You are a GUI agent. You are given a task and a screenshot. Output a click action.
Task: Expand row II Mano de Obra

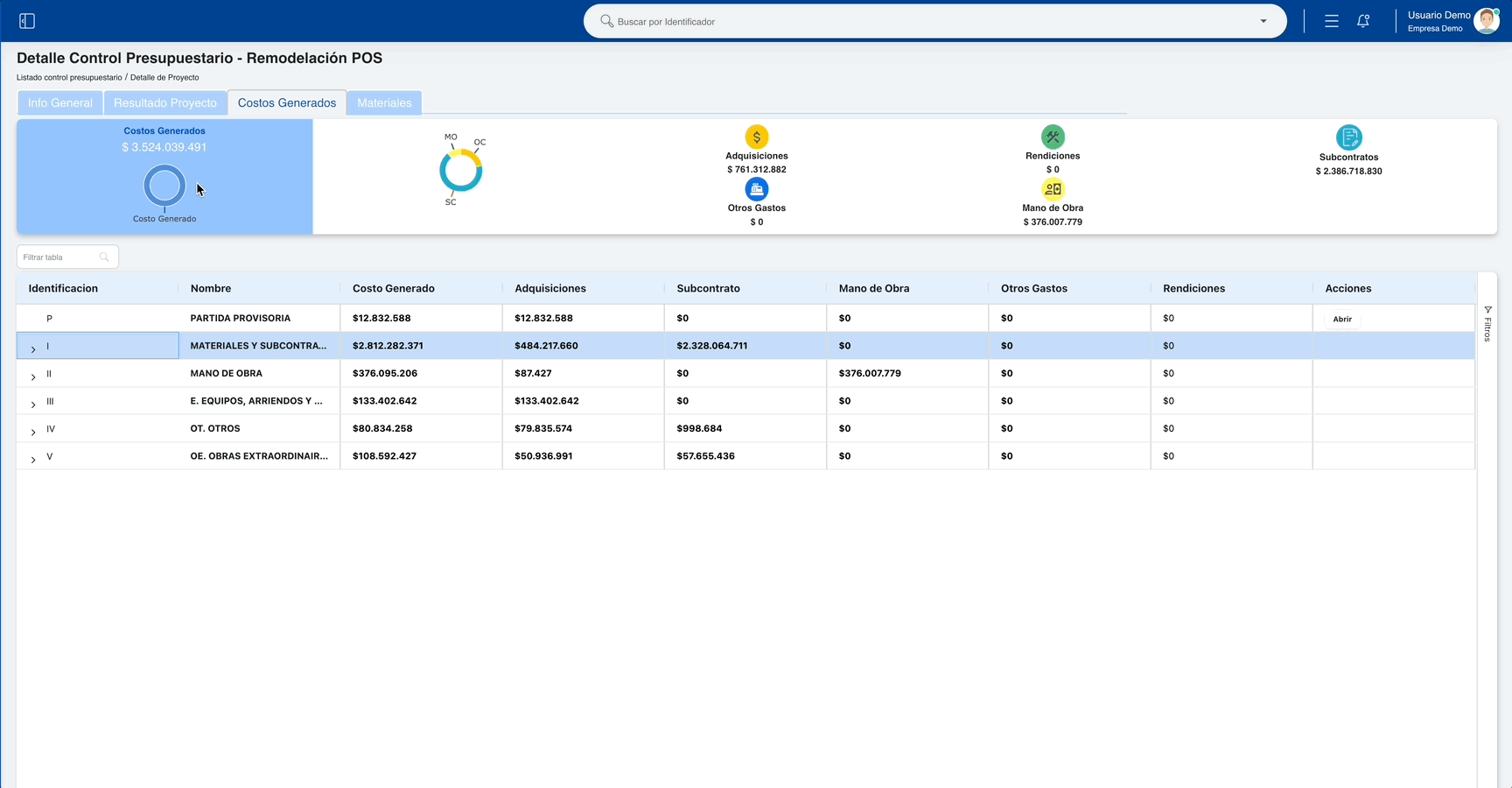tap(33, 377)
